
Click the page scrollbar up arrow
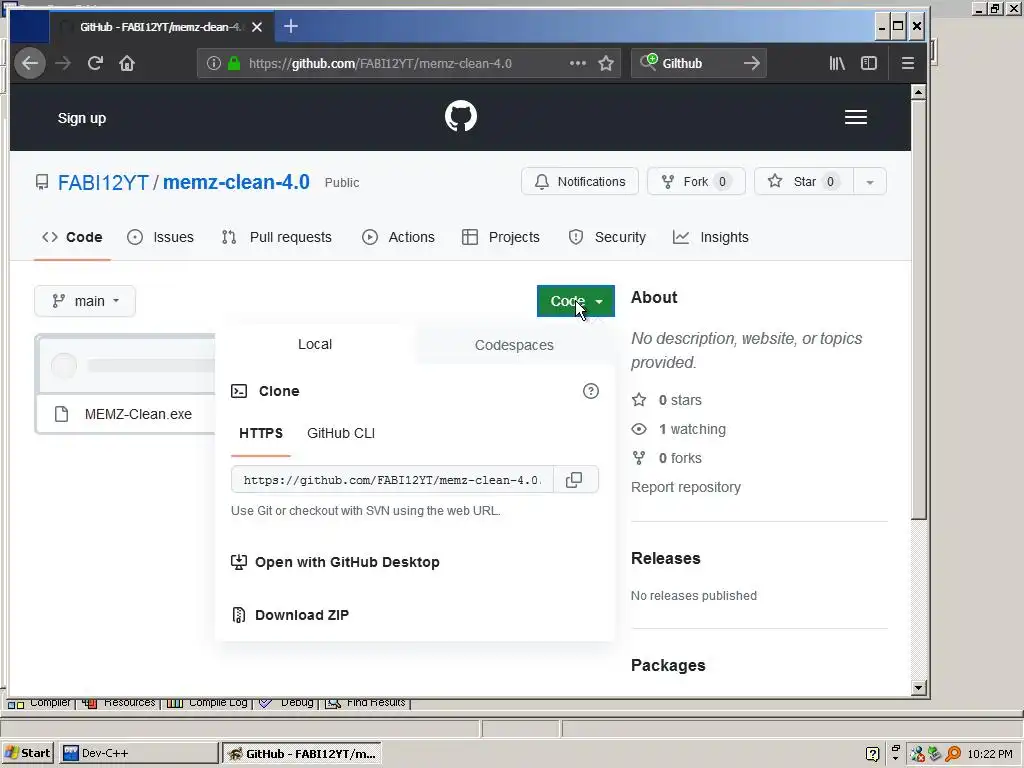click(x=918, y=92)
